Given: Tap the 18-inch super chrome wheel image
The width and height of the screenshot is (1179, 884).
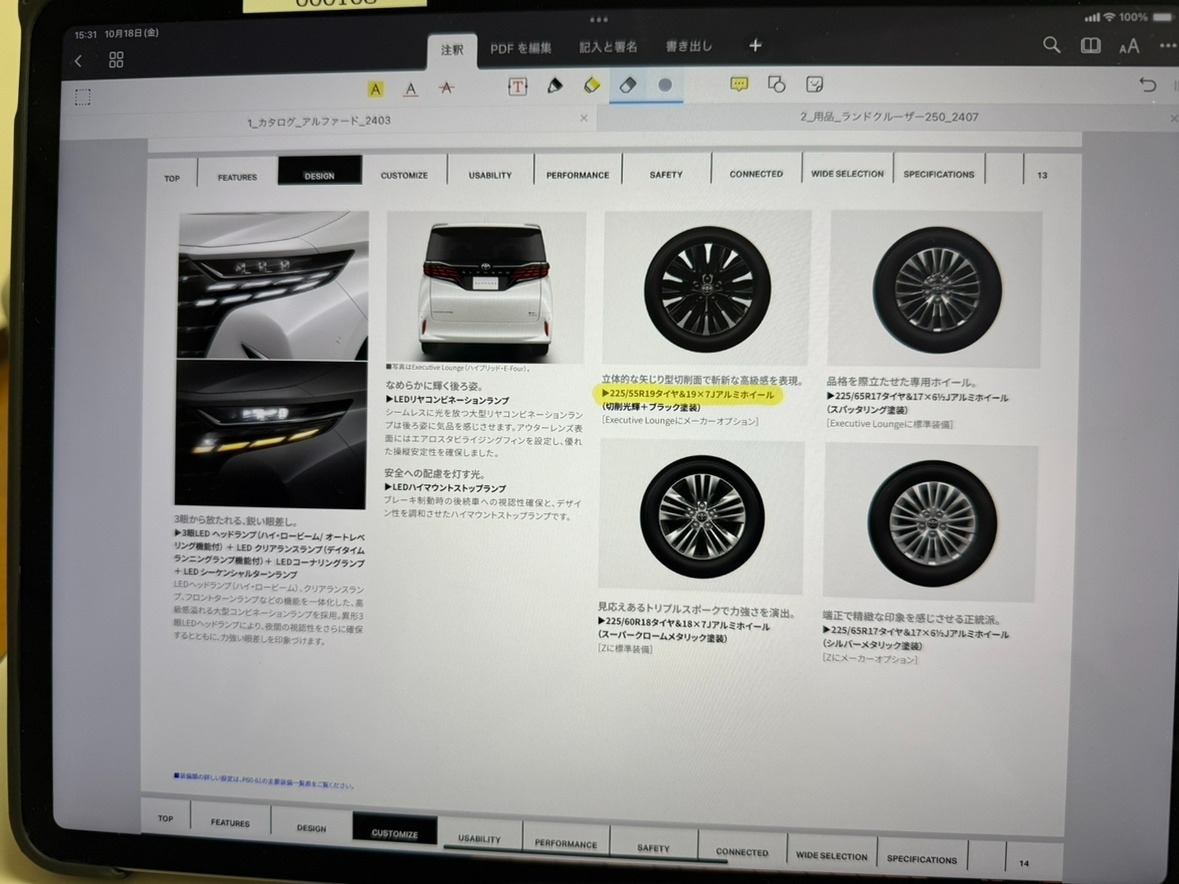Looking at the screenshot, I should point(702,516).
